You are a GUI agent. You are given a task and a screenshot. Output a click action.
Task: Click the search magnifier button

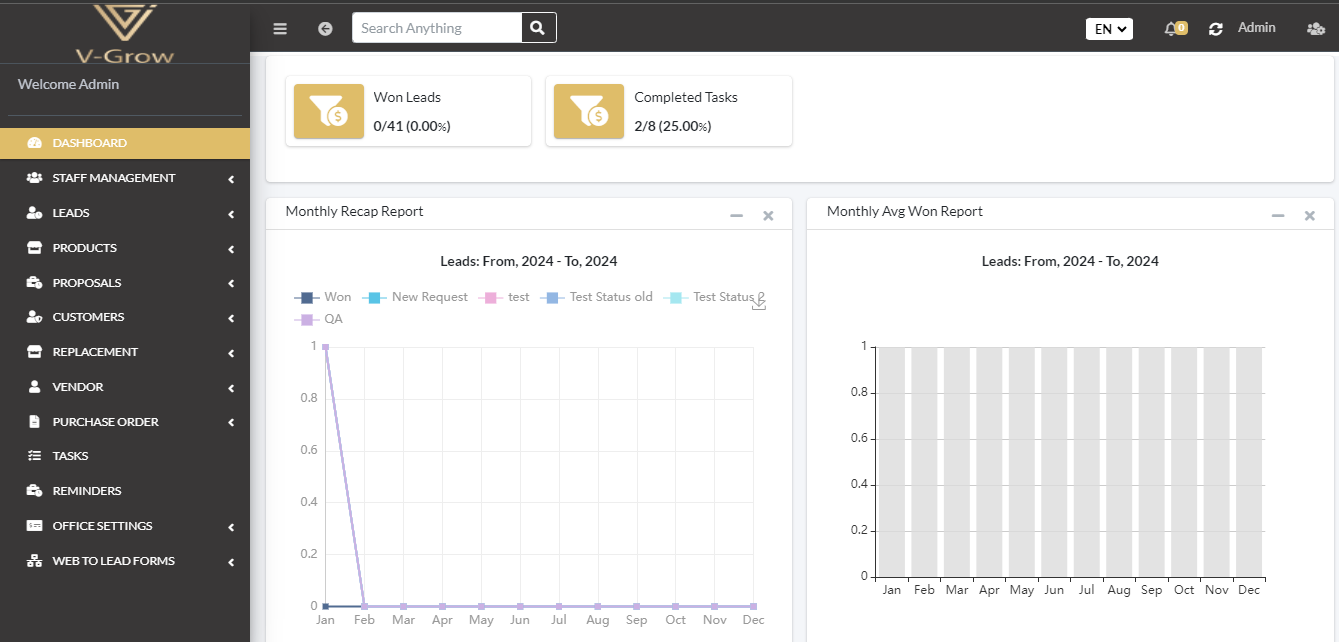(538, 28)
